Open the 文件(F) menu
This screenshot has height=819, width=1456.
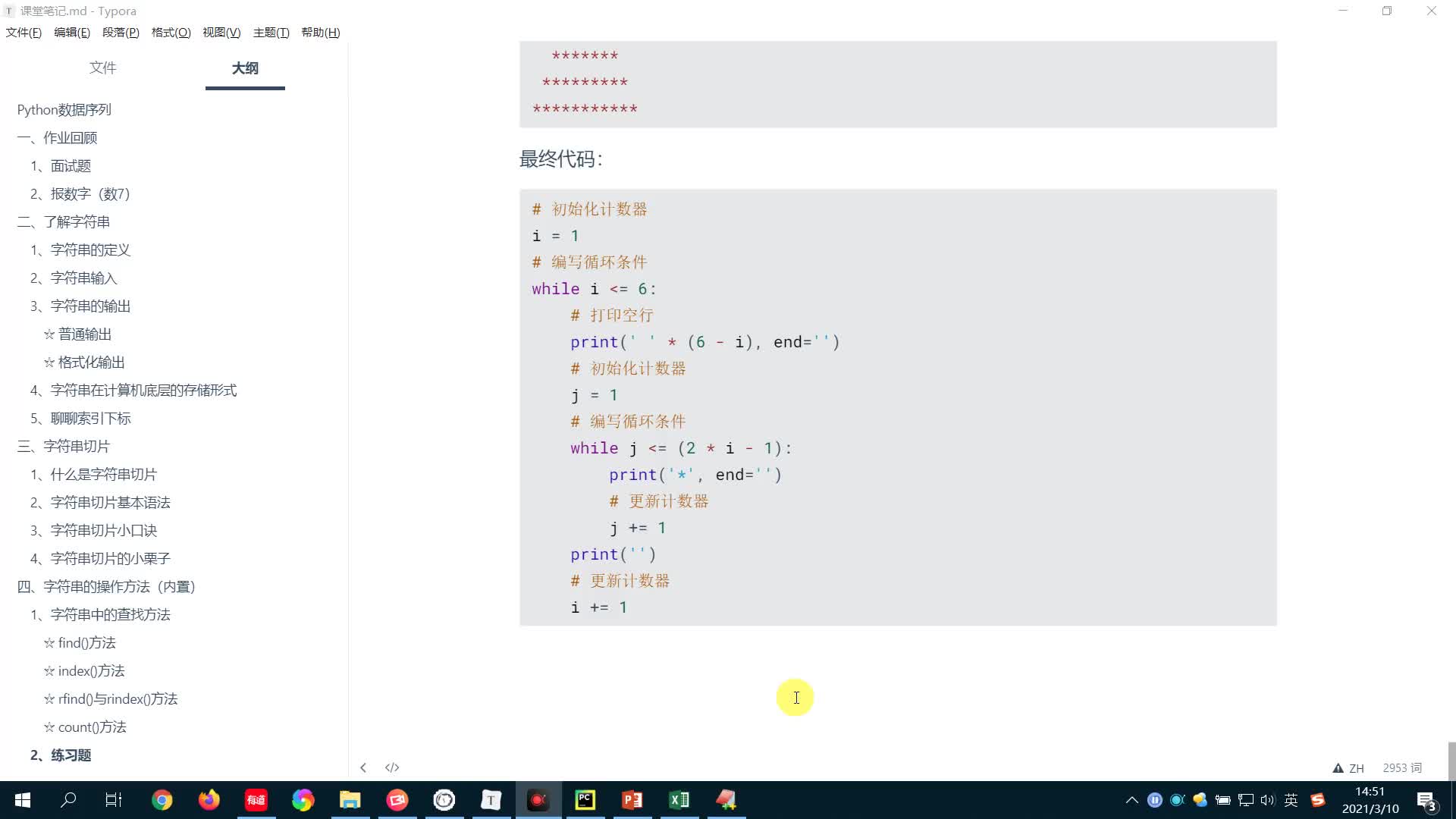click(24, 33)
